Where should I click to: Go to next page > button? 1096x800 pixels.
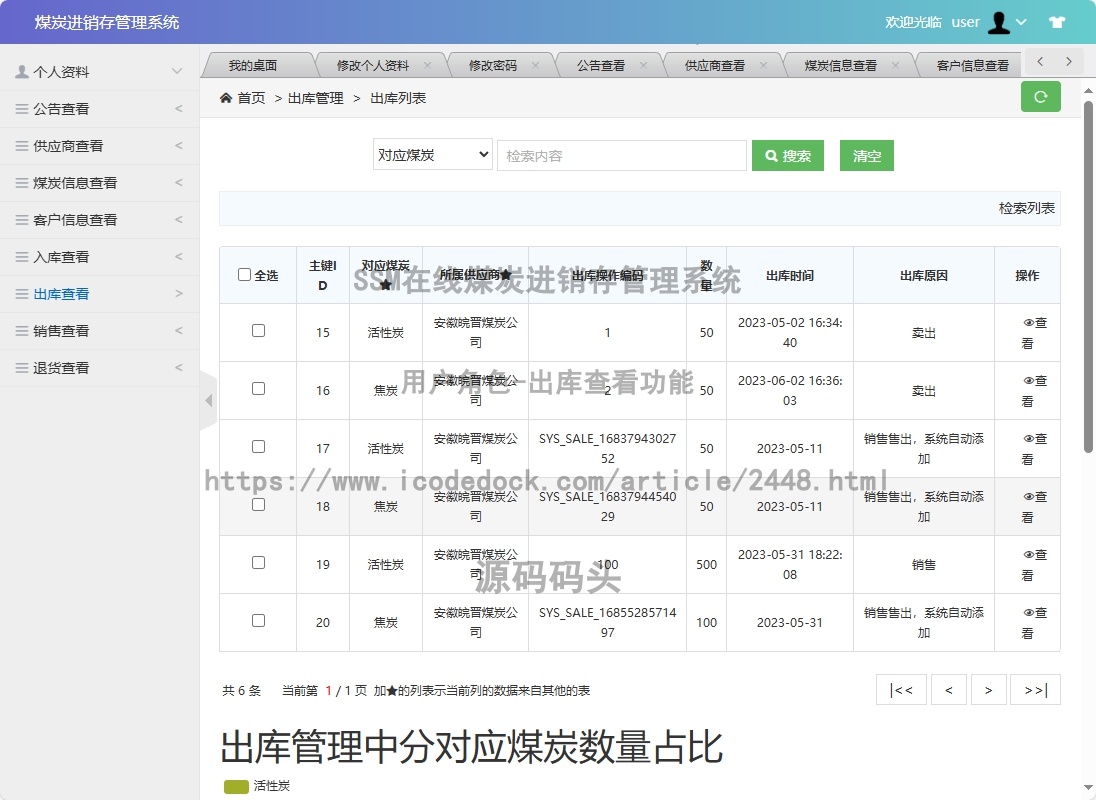pyautogui.click(x=988, y=690)
